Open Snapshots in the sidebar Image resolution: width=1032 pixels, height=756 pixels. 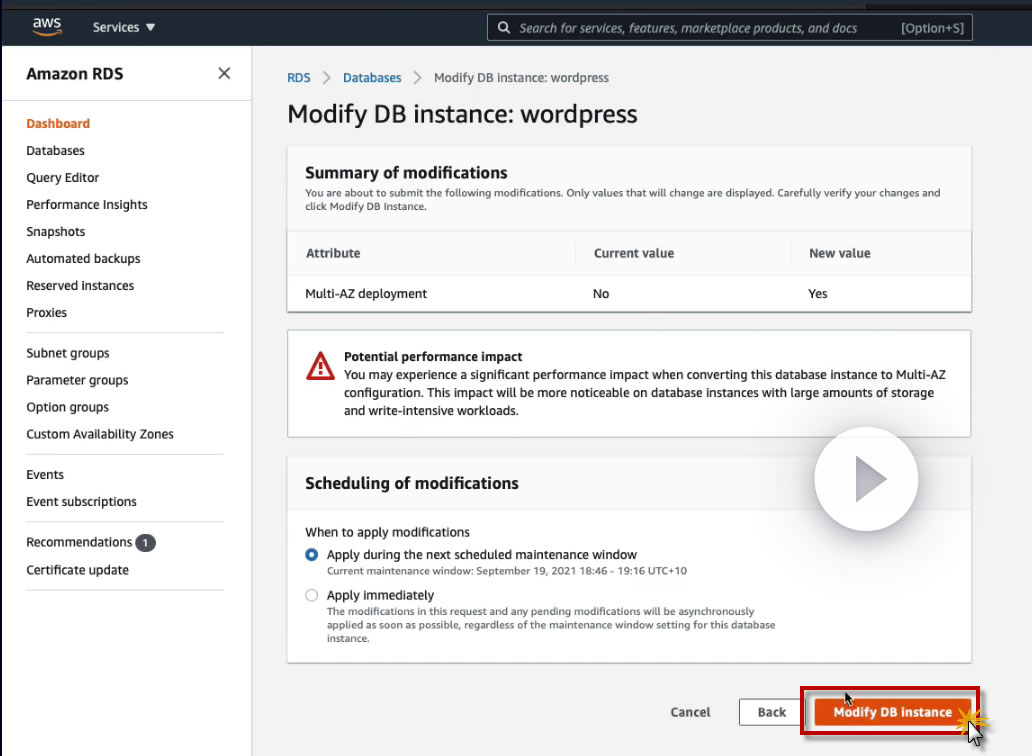[56, 232]
